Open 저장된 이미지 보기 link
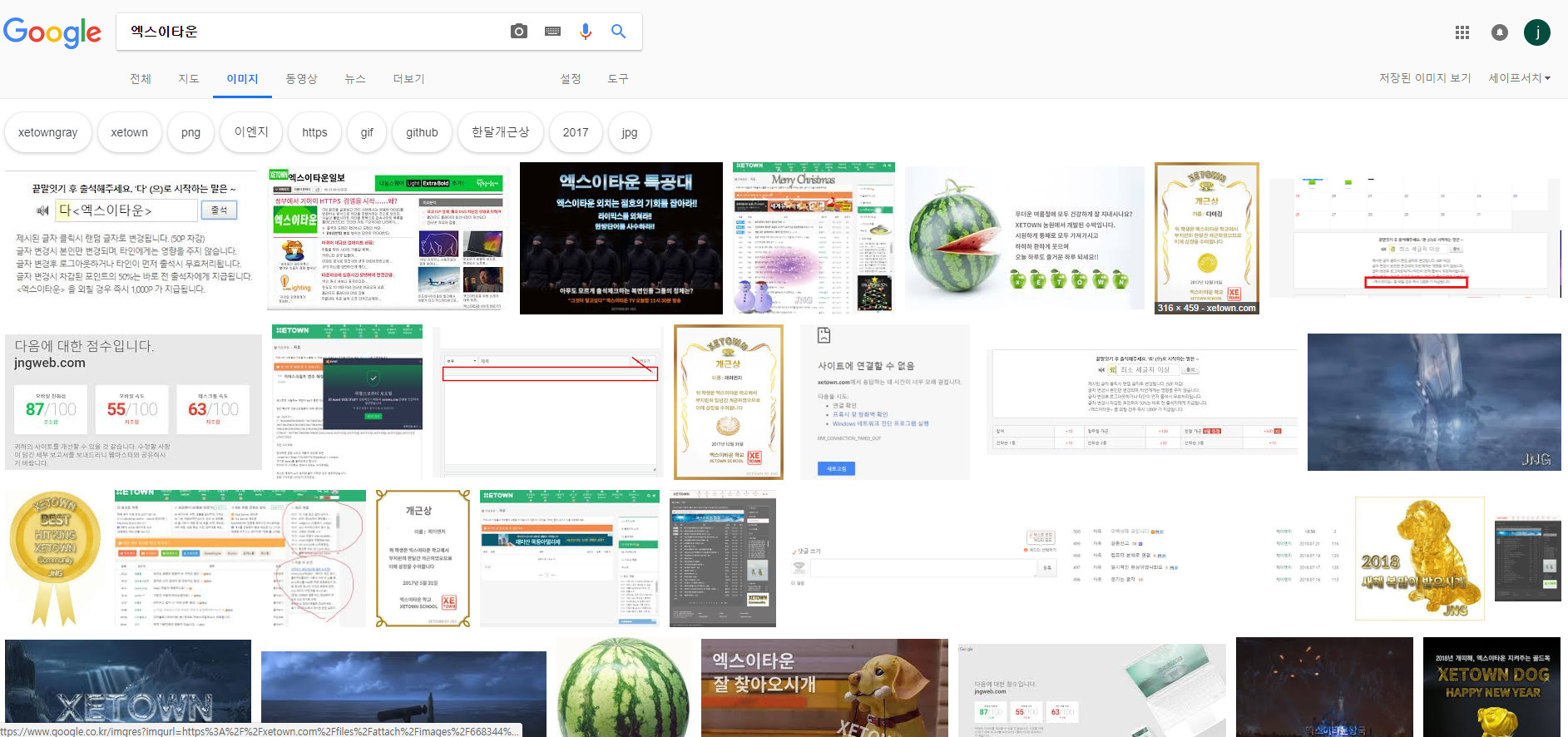 1425,78
